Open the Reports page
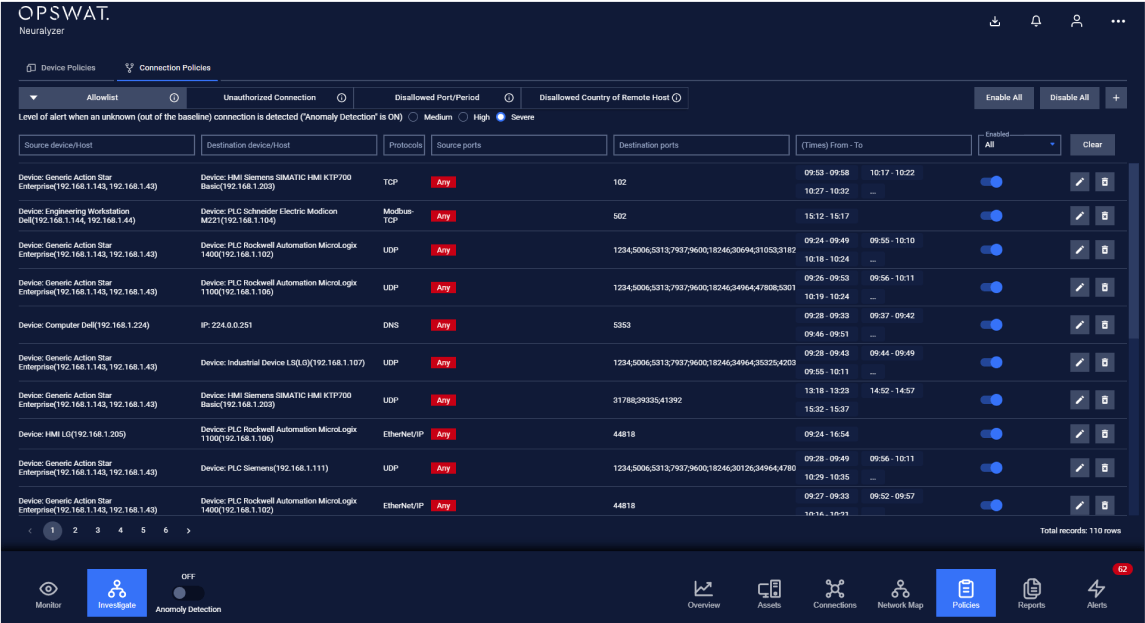 tap(1031, 594)
